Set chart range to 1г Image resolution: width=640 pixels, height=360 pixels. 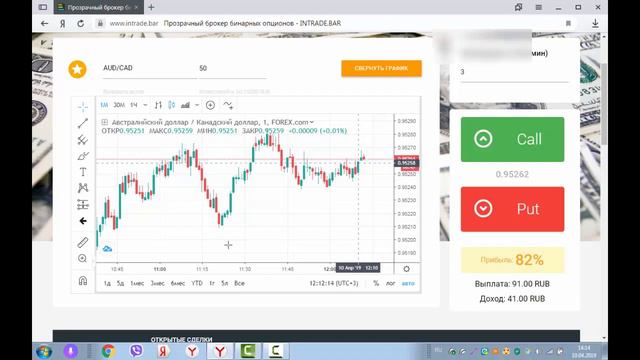(x=212, y=283)
